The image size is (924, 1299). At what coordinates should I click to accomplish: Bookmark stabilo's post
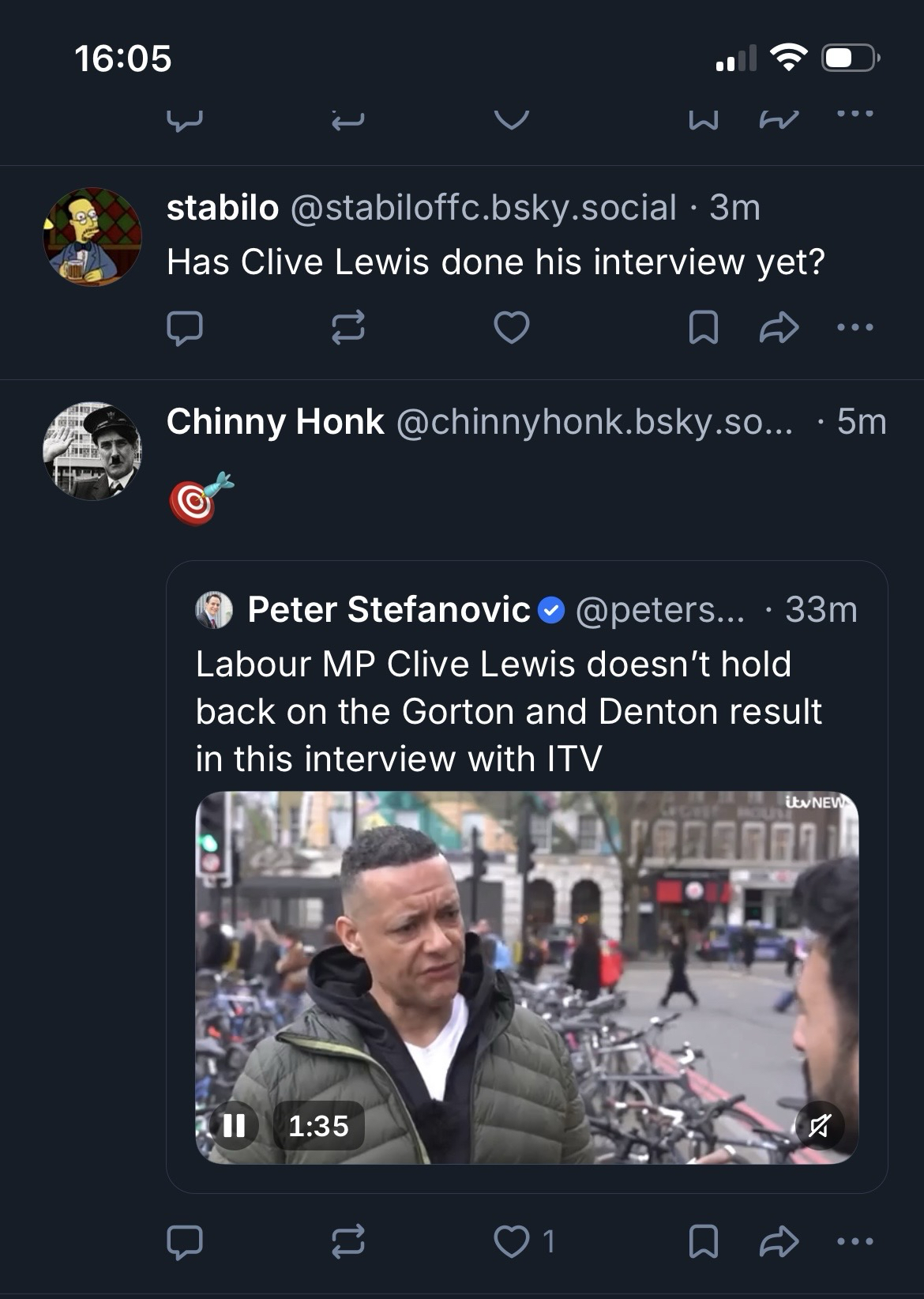(x=703, y=328)
